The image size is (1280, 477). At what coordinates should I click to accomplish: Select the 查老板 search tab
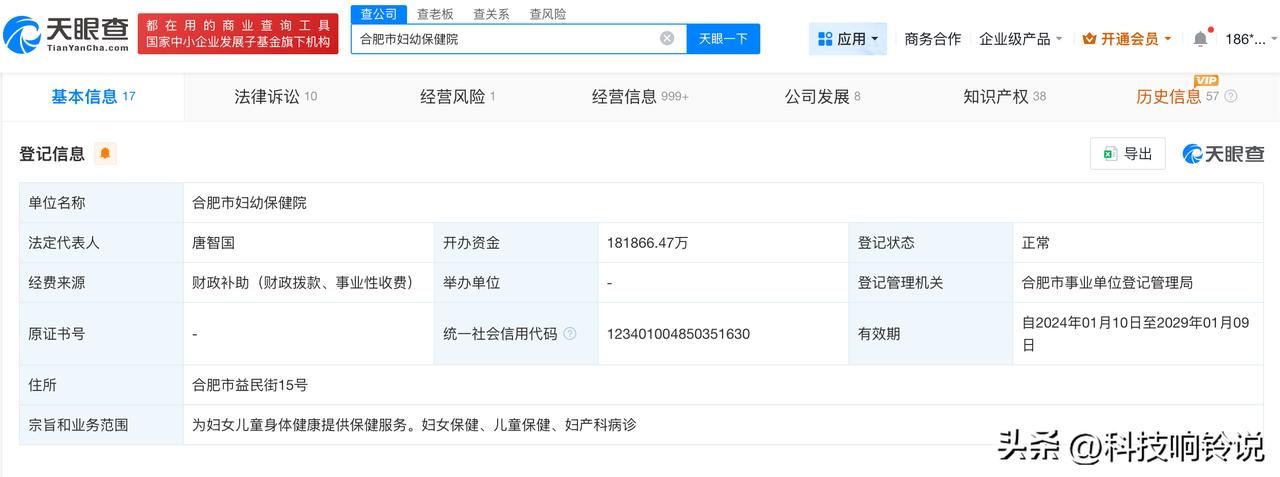pyautogui.click(x=435, y=14)
